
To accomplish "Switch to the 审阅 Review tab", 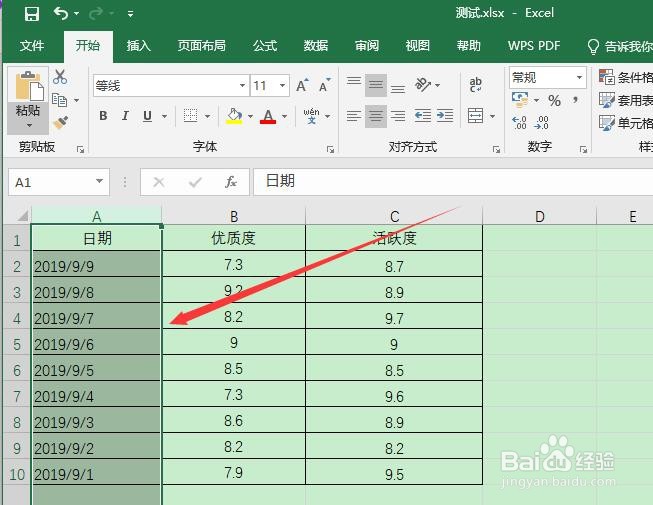I will coord(366,45).
